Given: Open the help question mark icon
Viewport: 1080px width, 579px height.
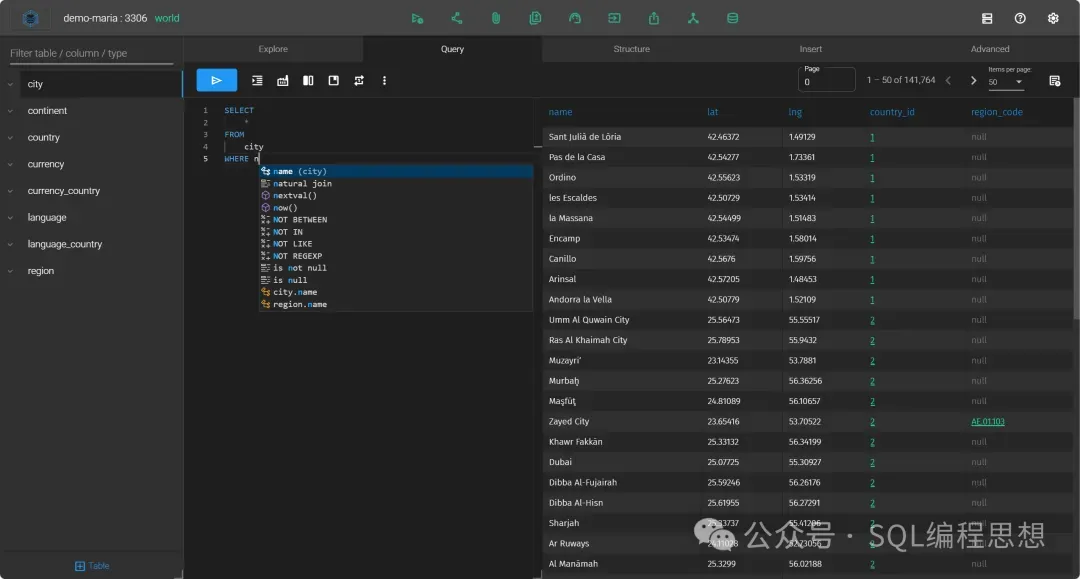Looking at the screenshot, I should [1020, 19].
